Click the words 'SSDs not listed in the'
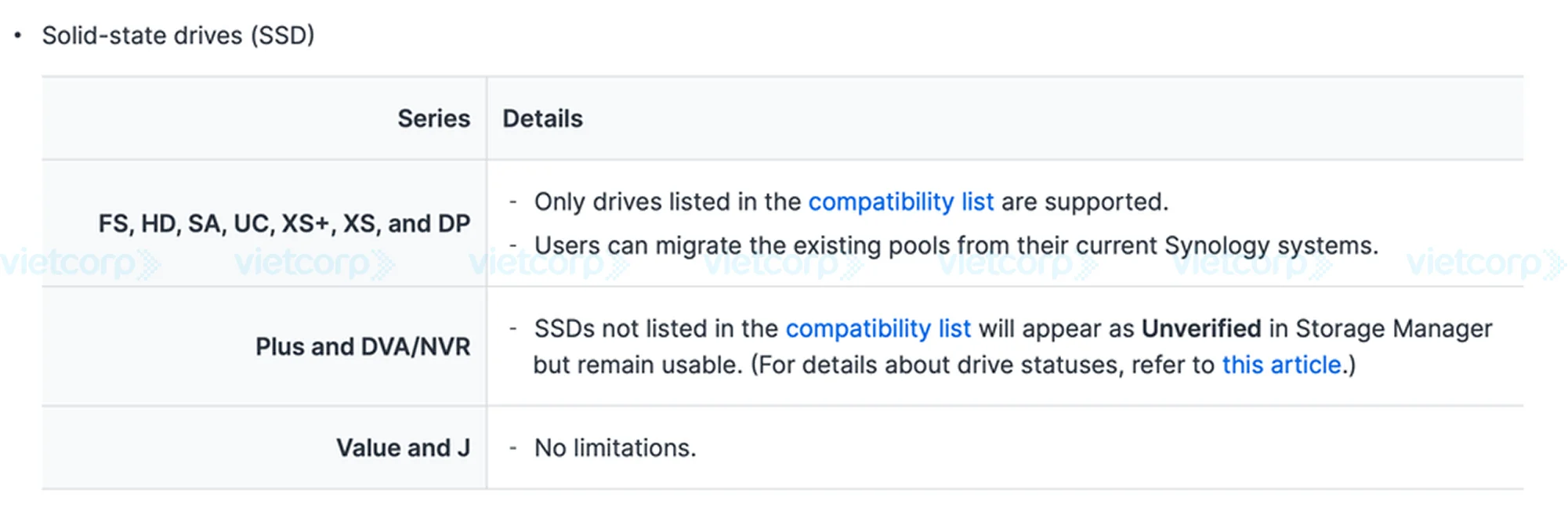The height and width of the screenshot is (529, 1568). tap(656, 328)
